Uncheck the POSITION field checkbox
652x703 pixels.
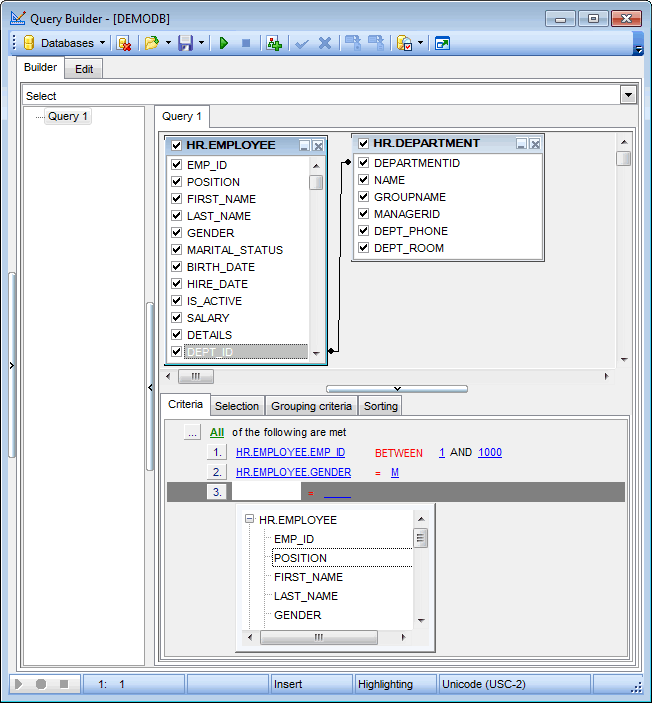(x=176, y=182)
